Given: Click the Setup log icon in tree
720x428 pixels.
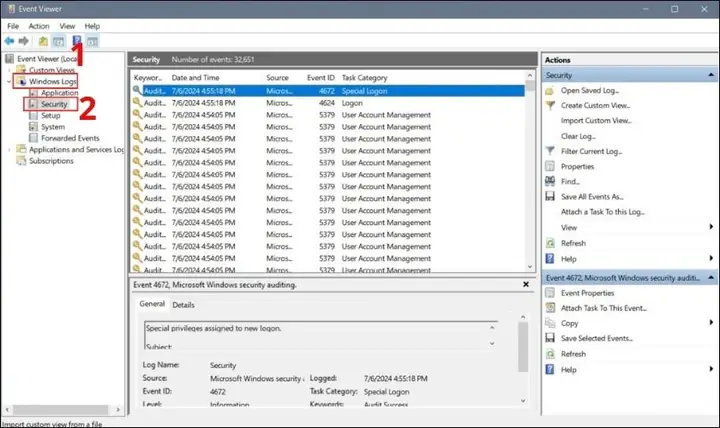Looking at the screenshot, I should click(33, 116).
